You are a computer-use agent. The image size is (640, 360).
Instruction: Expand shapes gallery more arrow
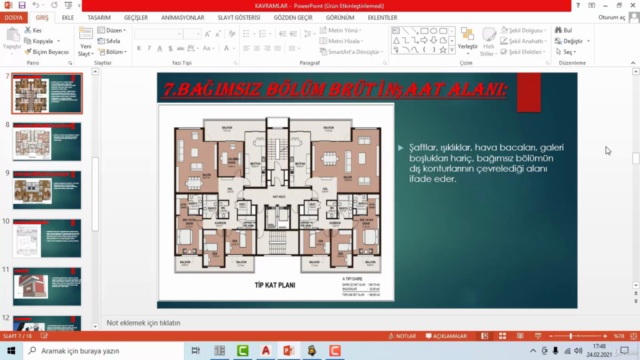(x=452, y=50)
